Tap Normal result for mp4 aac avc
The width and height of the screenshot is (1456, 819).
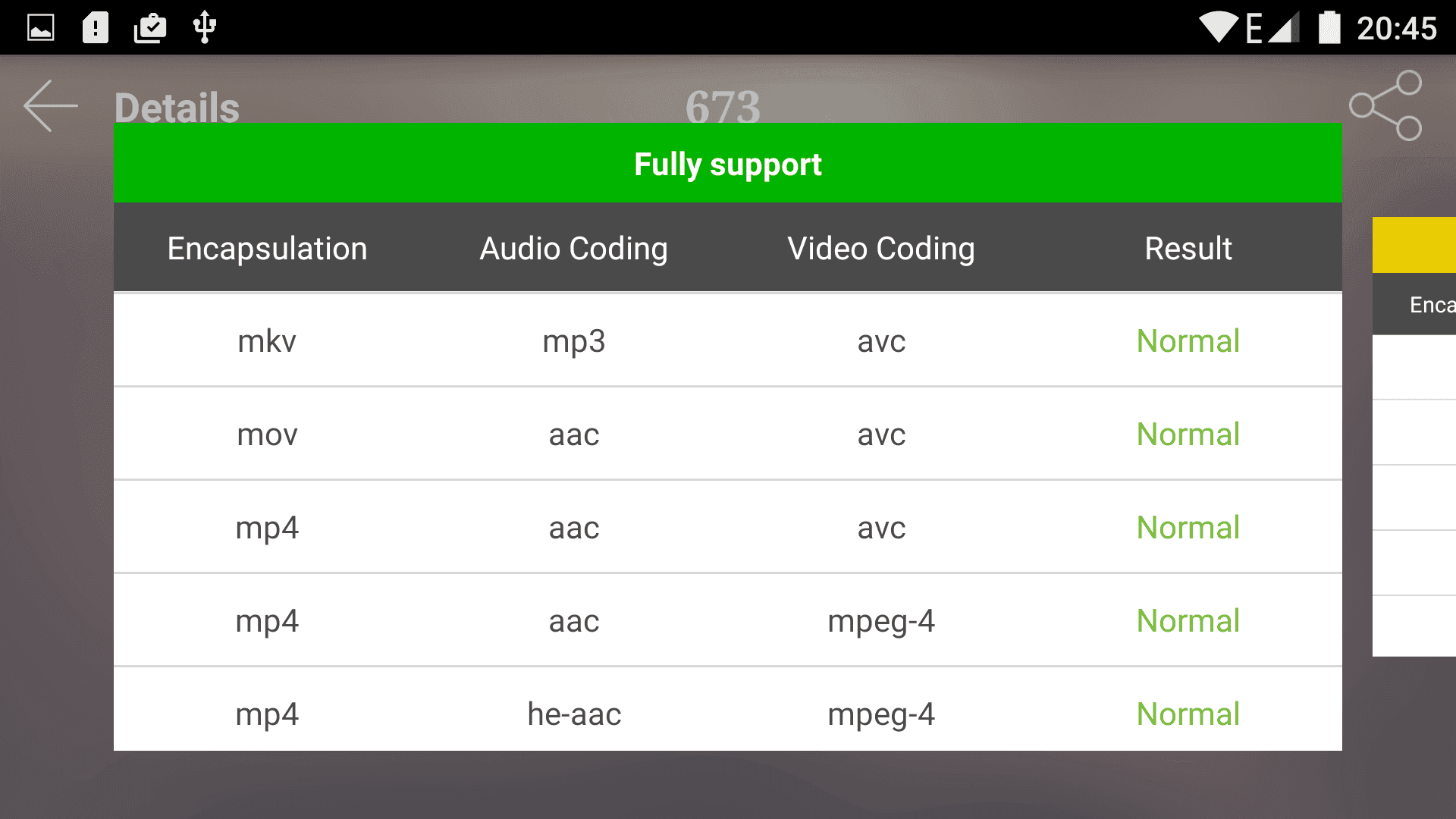[x=1188, y=528]
